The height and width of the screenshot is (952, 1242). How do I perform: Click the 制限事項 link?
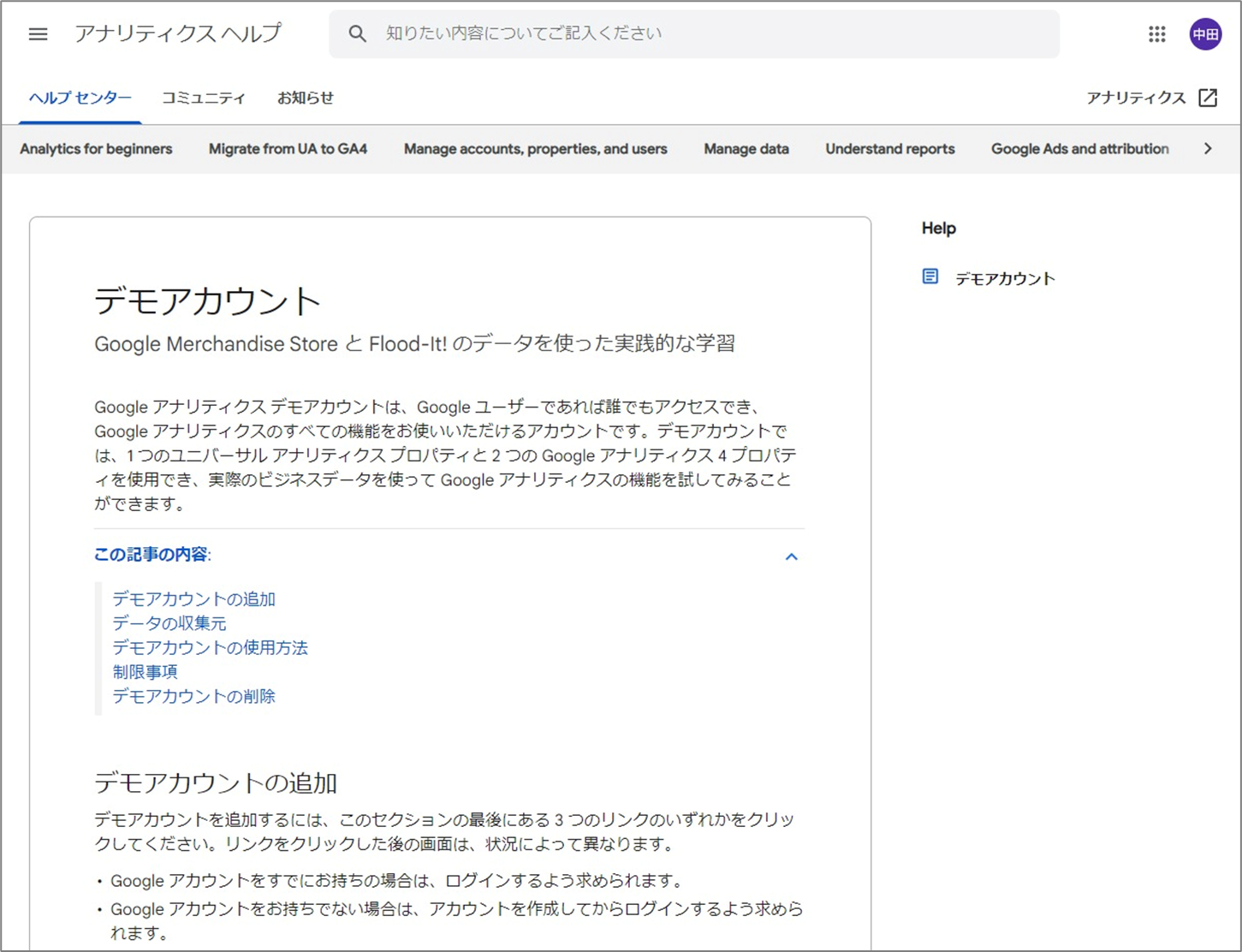click(x=144, y=671)
